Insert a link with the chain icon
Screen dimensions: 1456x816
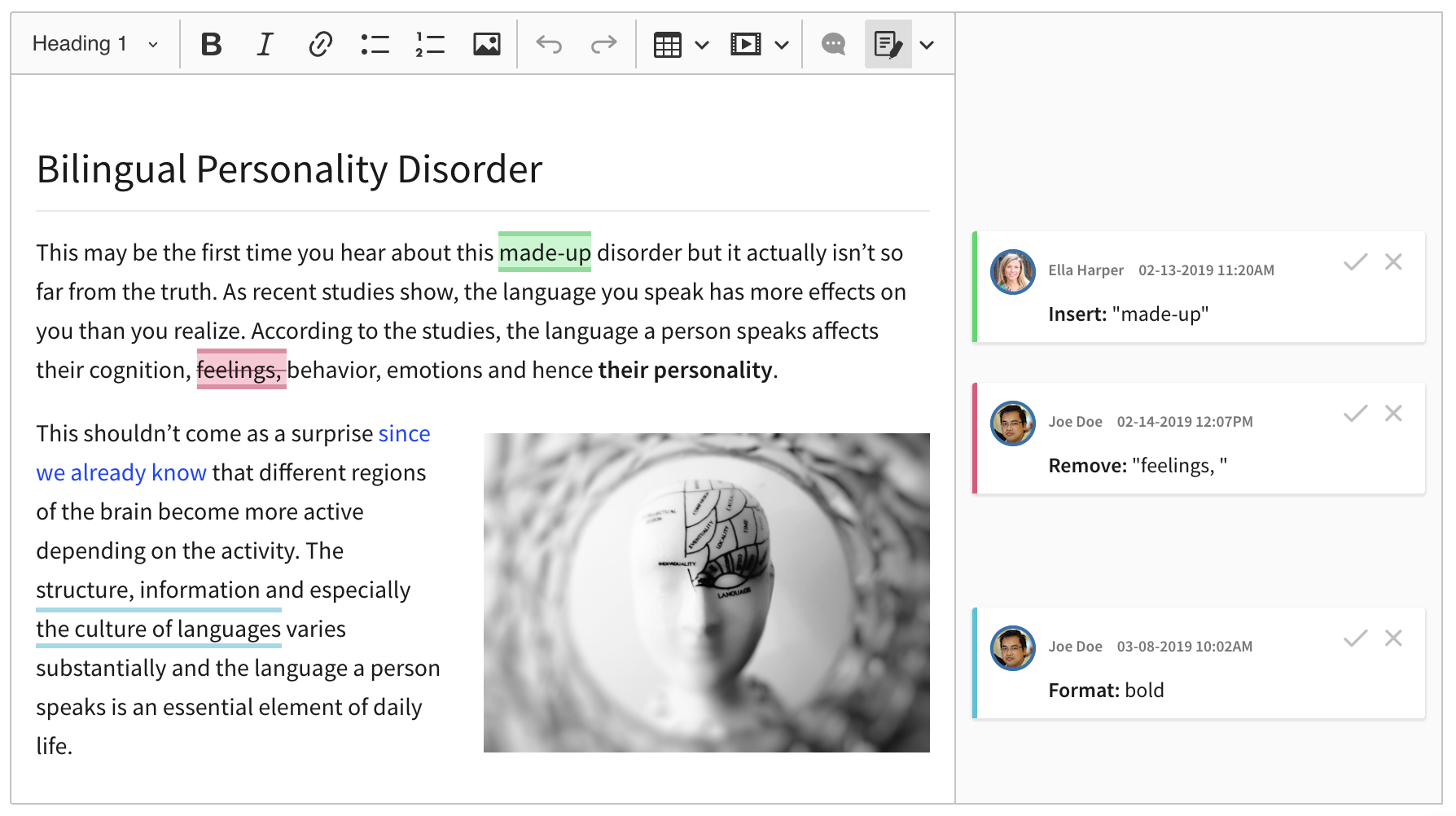pos(320,44)
